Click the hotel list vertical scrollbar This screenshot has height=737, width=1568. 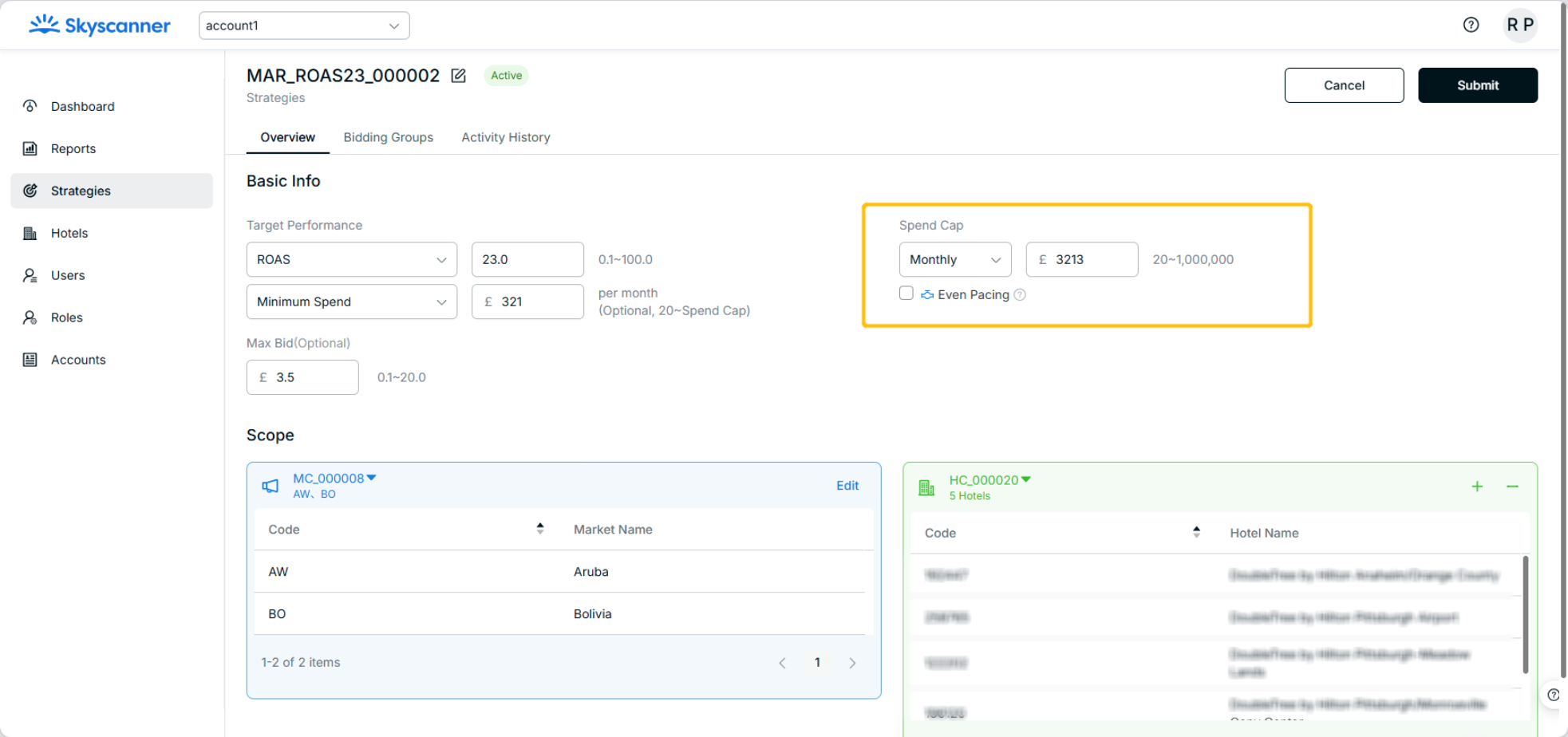[x=1526, y=615]
